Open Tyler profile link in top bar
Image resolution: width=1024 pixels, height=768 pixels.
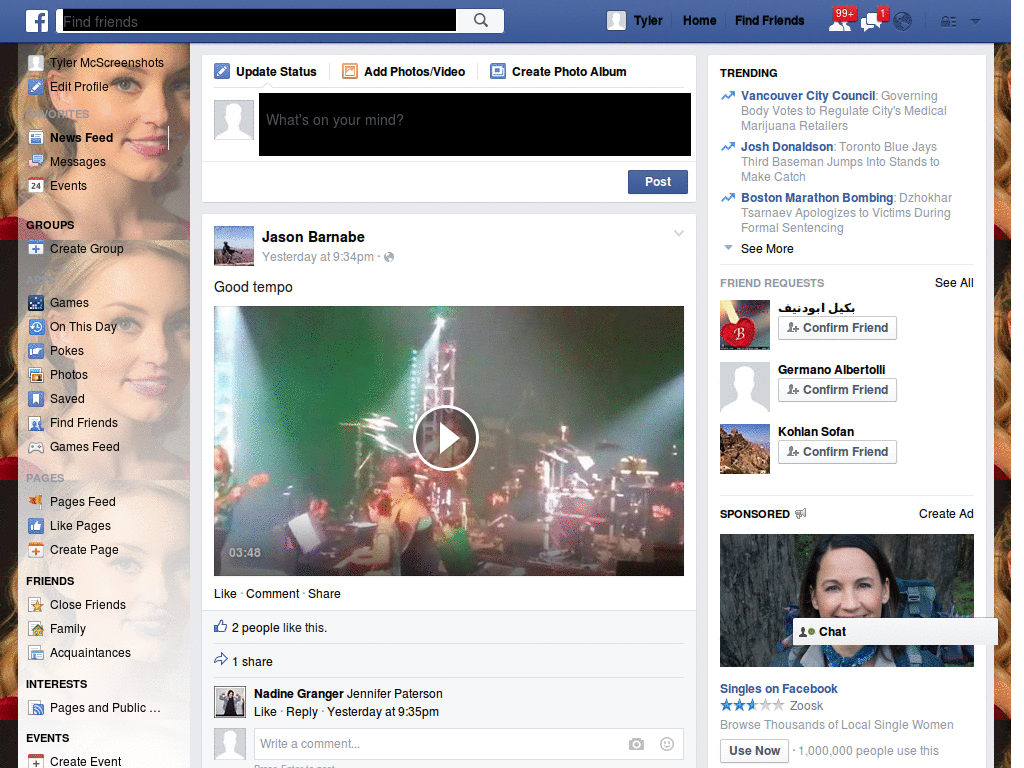(648, 21)
